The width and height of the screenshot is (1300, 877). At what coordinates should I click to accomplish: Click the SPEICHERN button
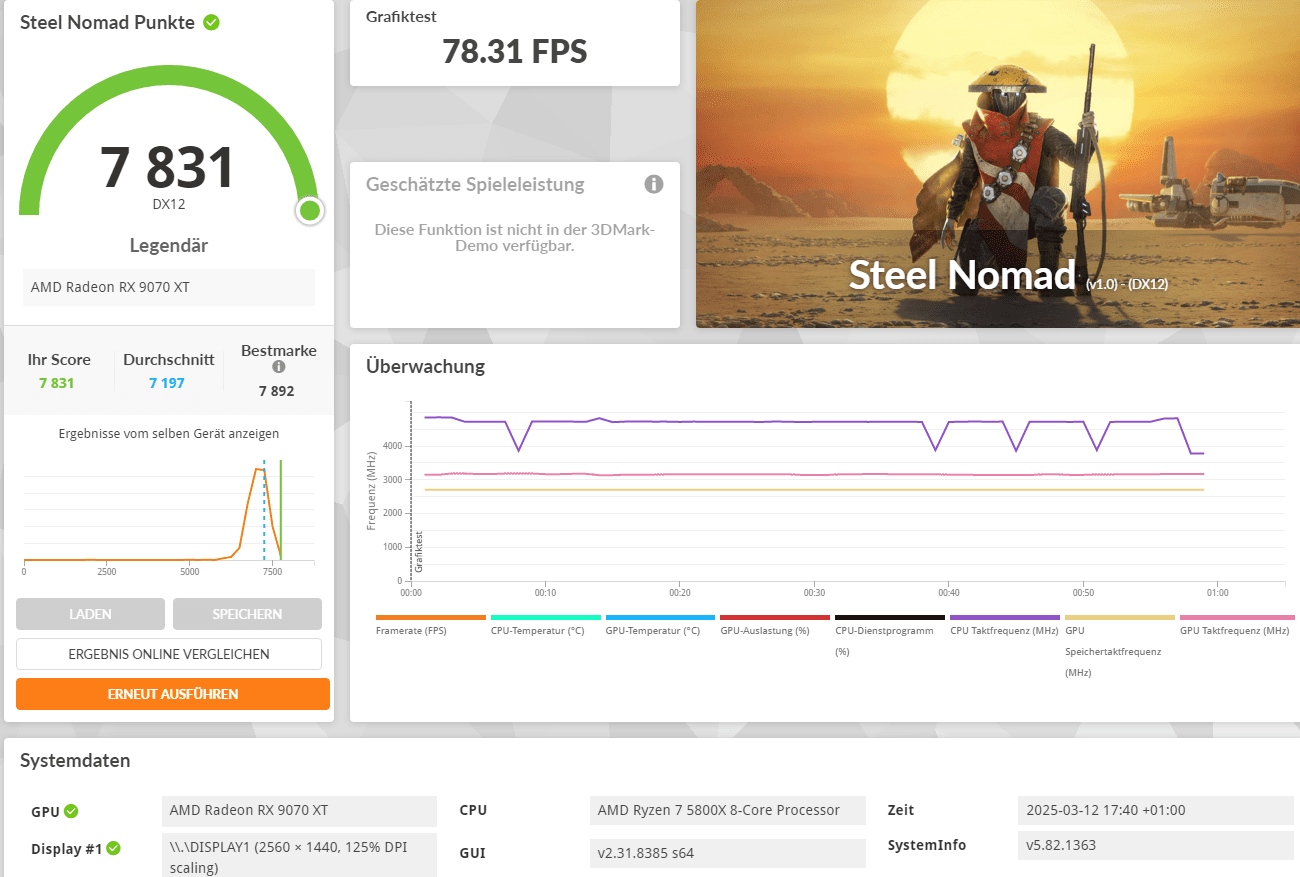click(x=247, y=614)
